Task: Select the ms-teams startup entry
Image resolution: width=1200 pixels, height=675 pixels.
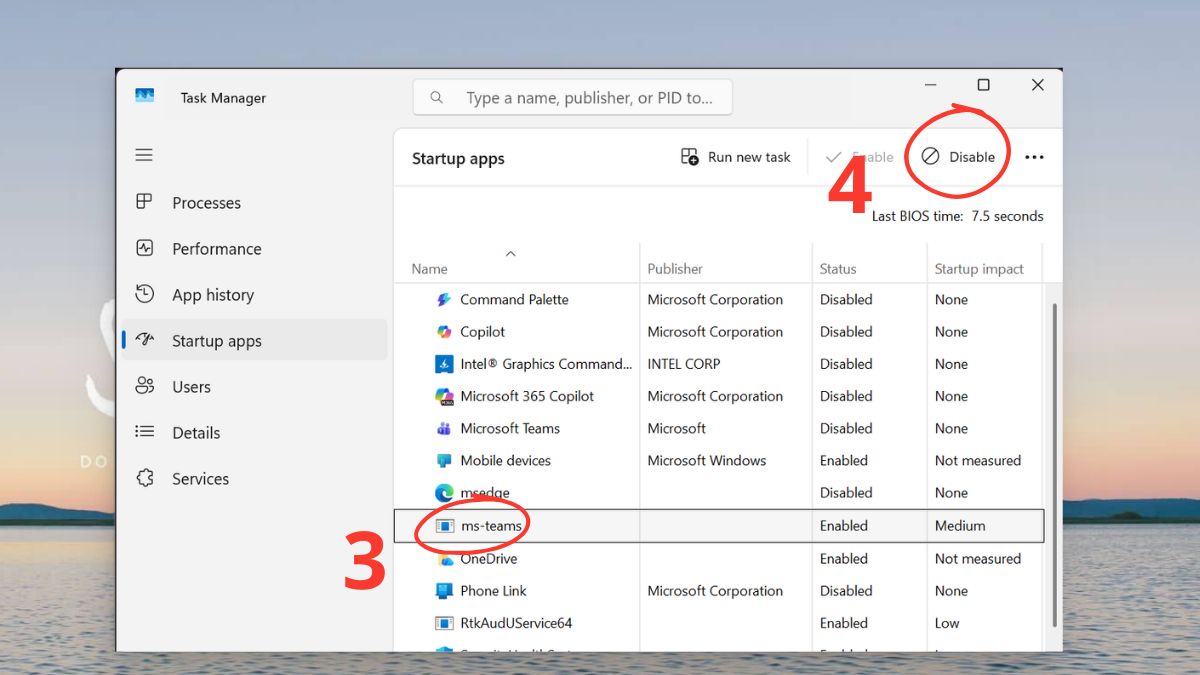Action: click(x=490, y=526)
